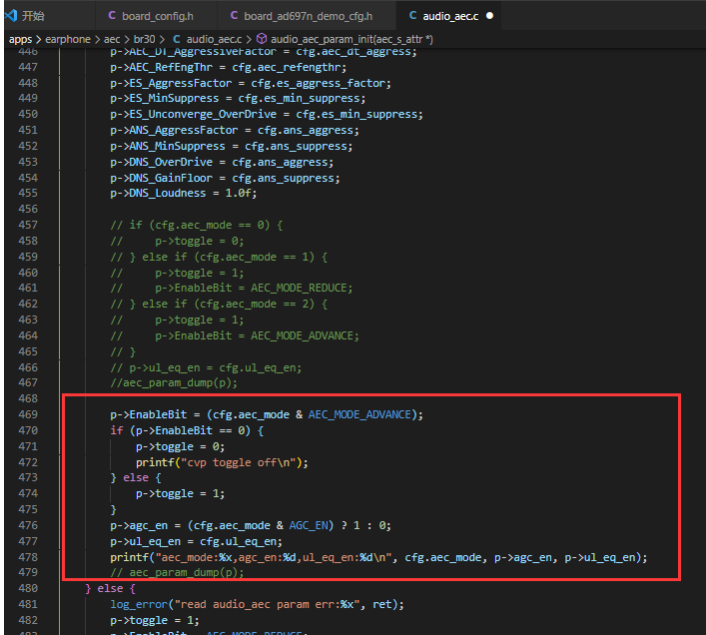Click the C file icon on the board_config.h tab

tap(112, 16)
